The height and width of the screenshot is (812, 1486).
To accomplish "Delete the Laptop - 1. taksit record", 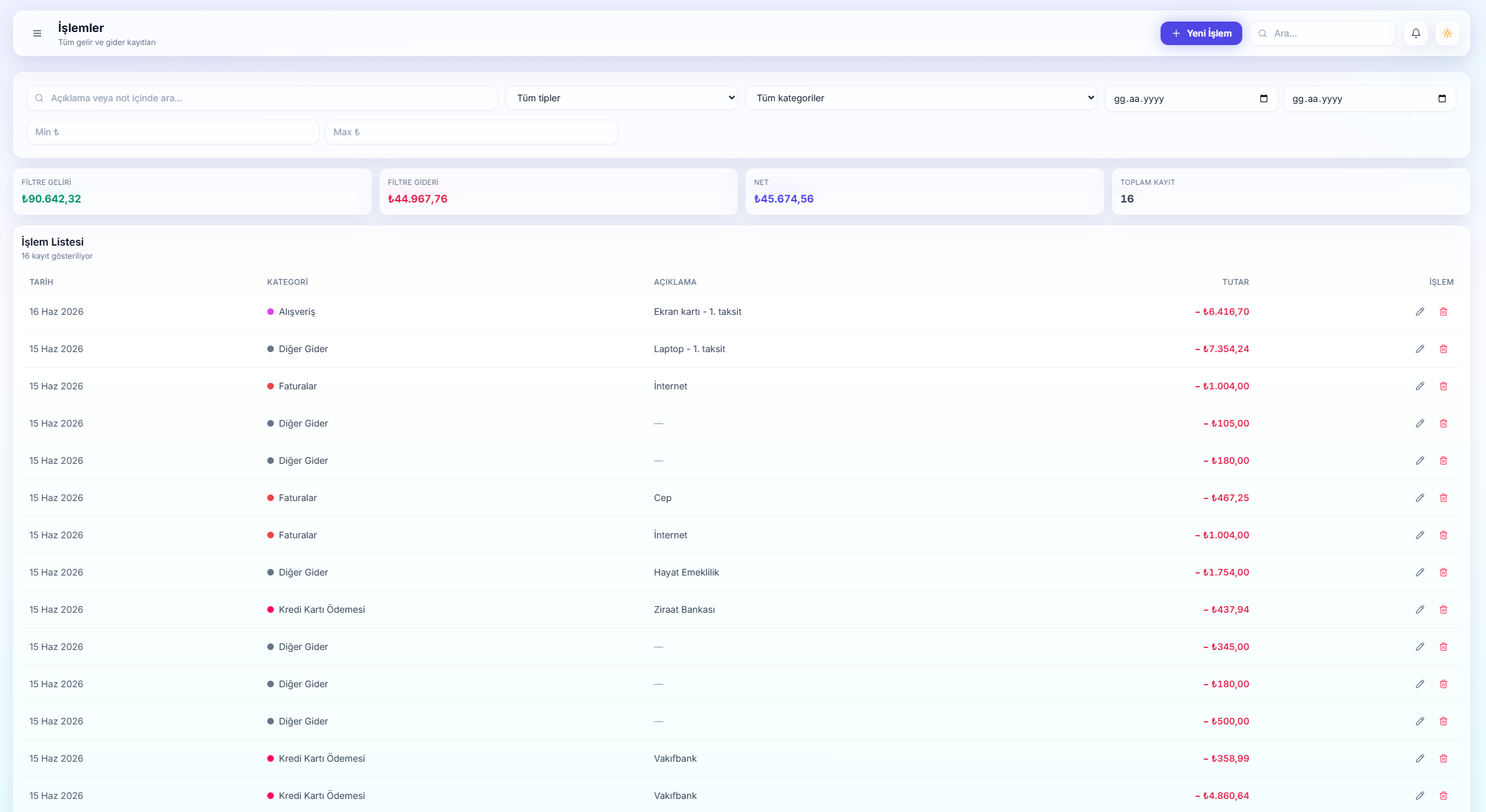I will point(1443,349).
